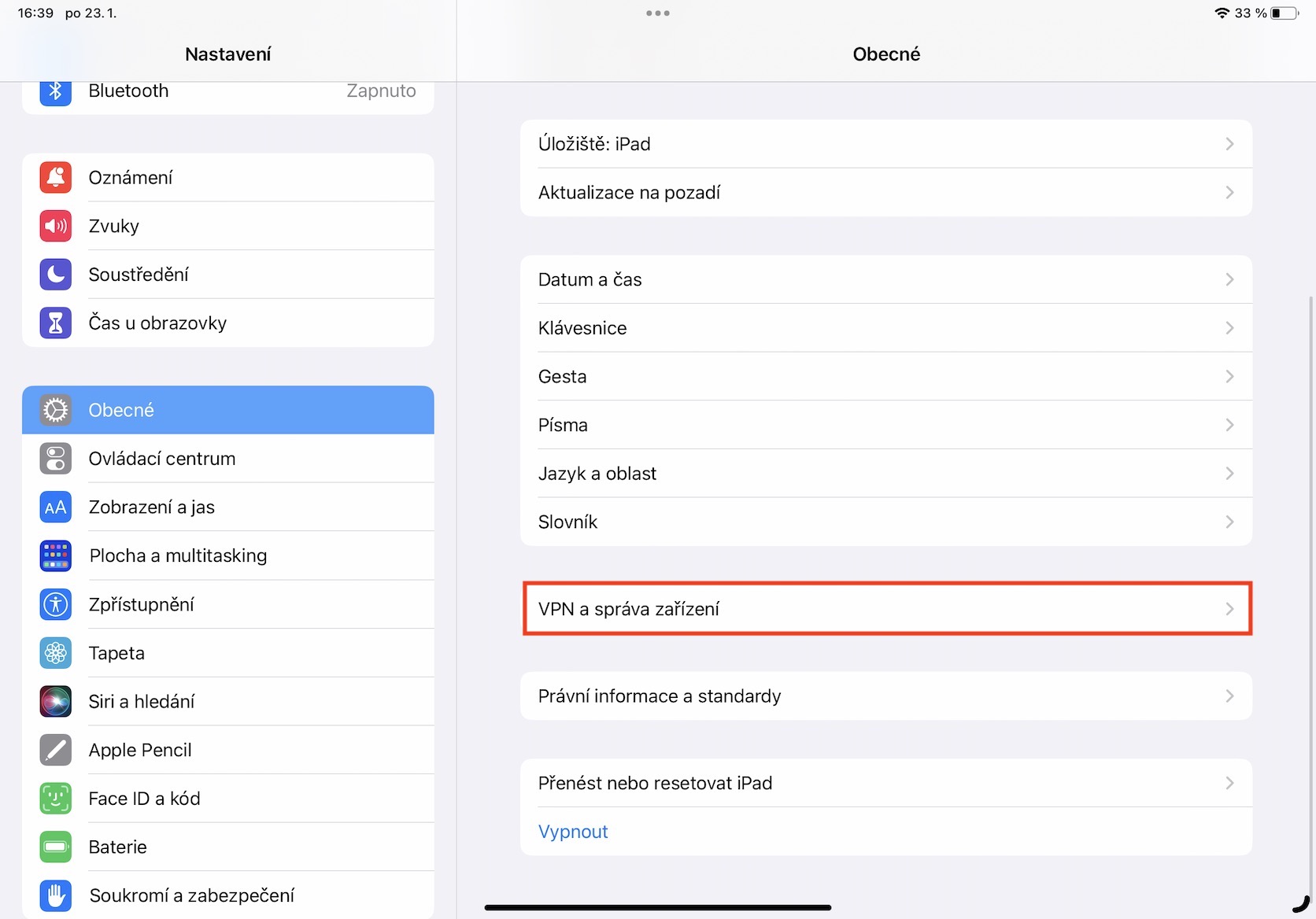The image size is (1316, 919).
Task: Tap the three-dot multitasking control
Action: [657, 13]
